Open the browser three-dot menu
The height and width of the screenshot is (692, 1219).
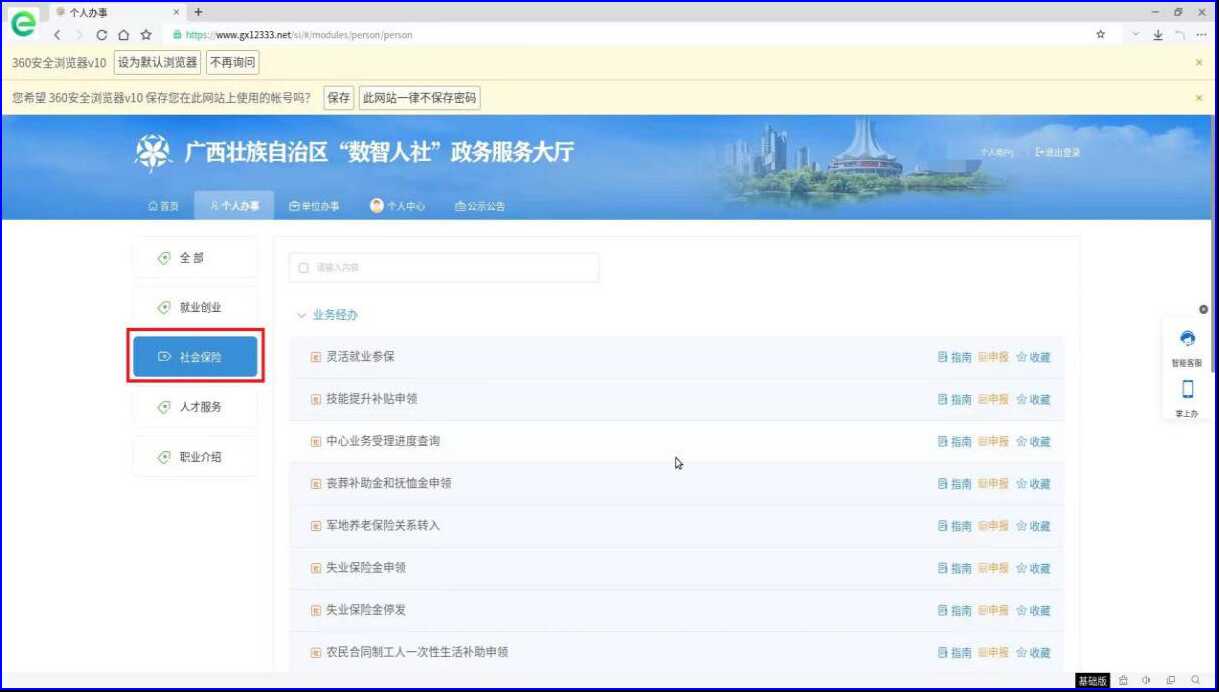(x=1201, y=34)
